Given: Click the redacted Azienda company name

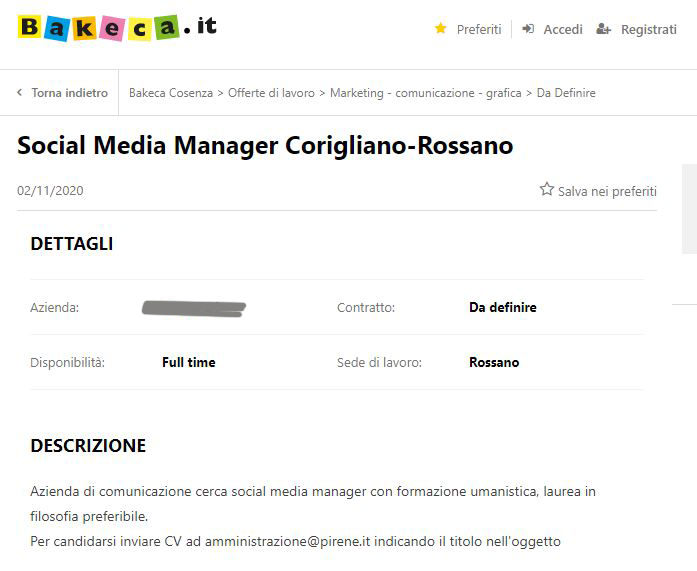Looking at the screenshot, I should click(x=194, y=308).
